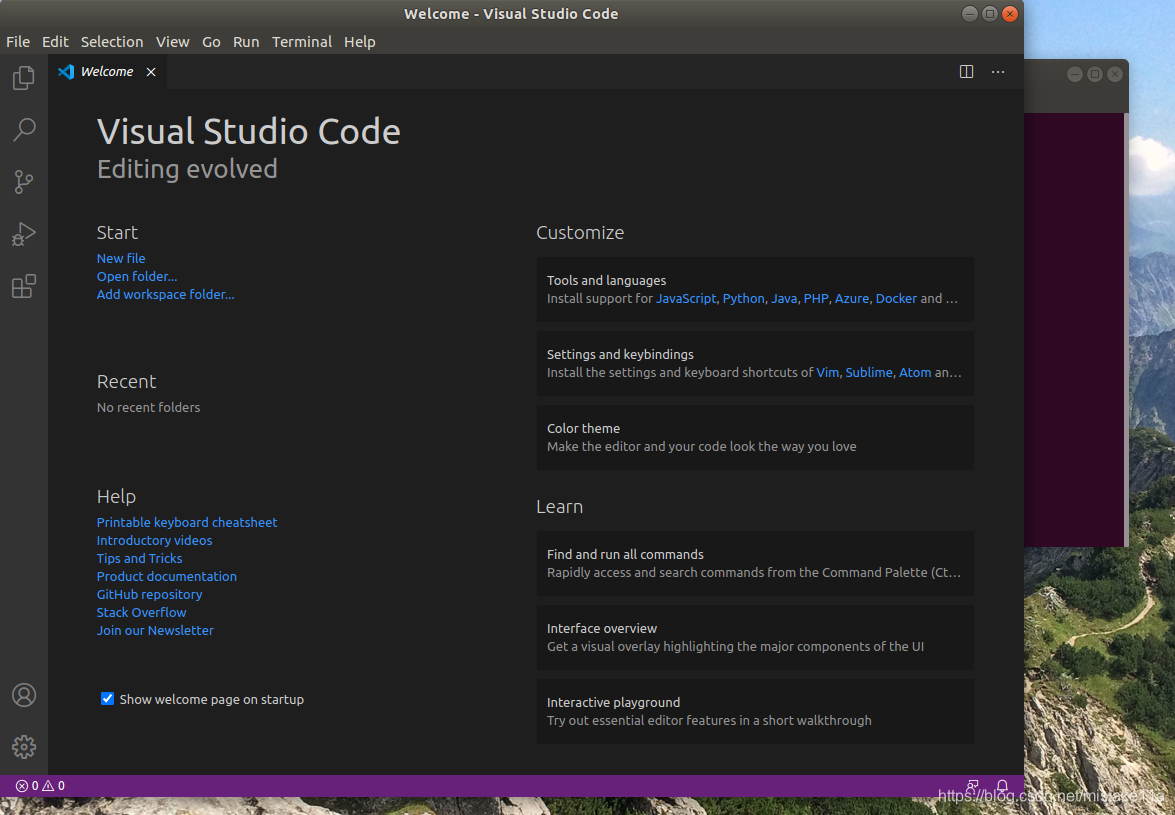The height and width of the screenshot is (815, 1175).
Task: Install Docker tools support
Action: pos(896,298)
